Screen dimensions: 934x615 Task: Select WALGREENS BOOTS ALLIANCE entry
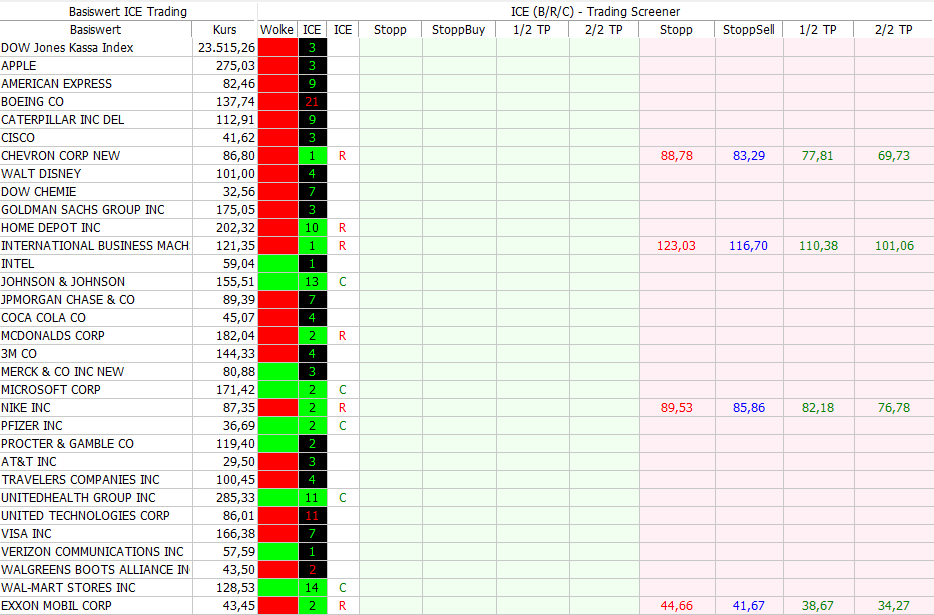point(95,570)
